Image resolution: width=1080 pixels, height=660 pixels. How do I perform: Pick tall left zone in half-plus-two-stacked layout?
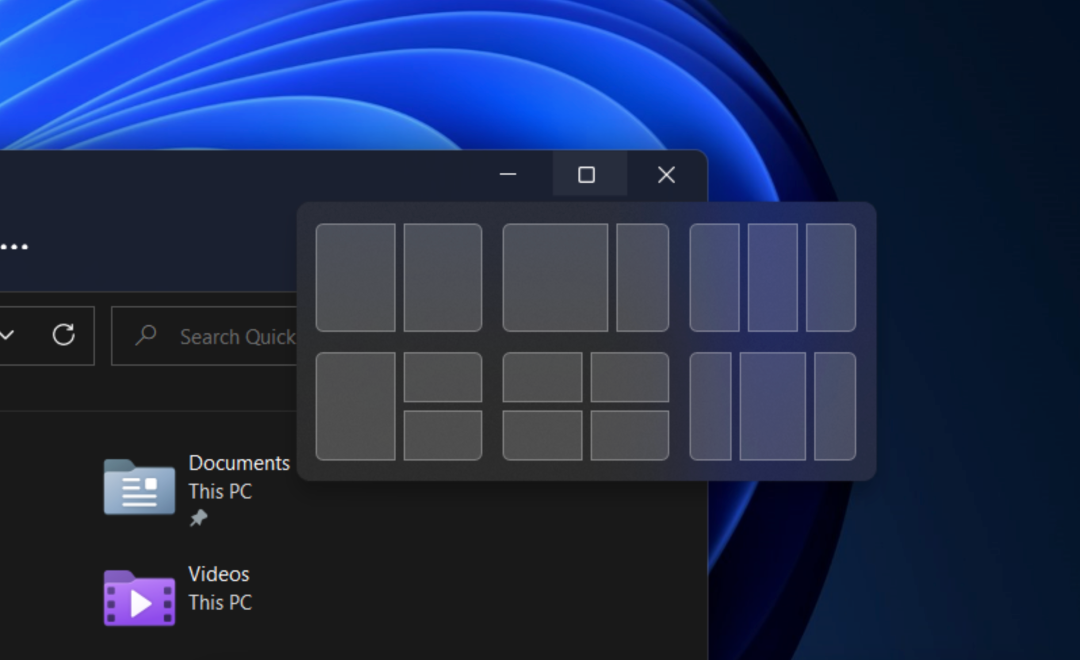click(355, 406)
